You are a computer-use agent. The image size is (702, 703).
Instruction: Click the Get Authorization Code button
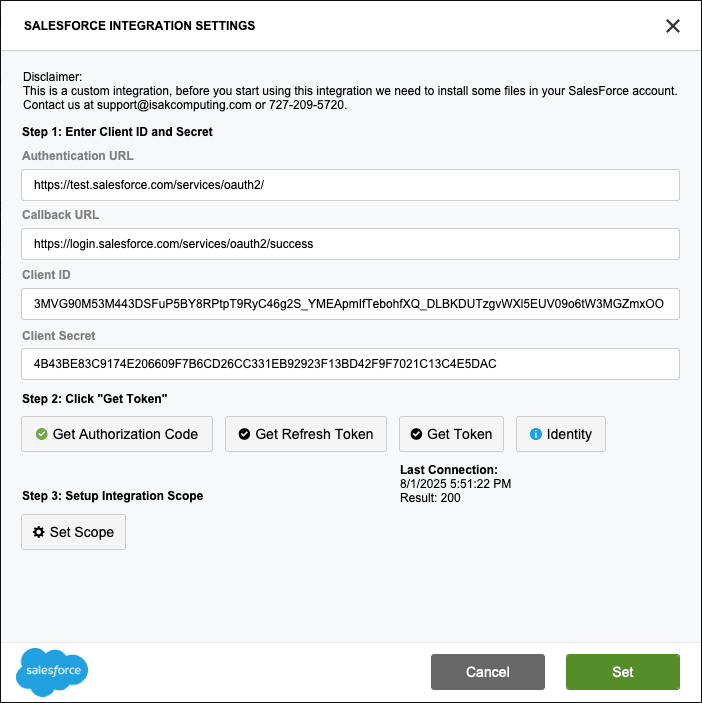pyautogui.click(x=117, y=434)
